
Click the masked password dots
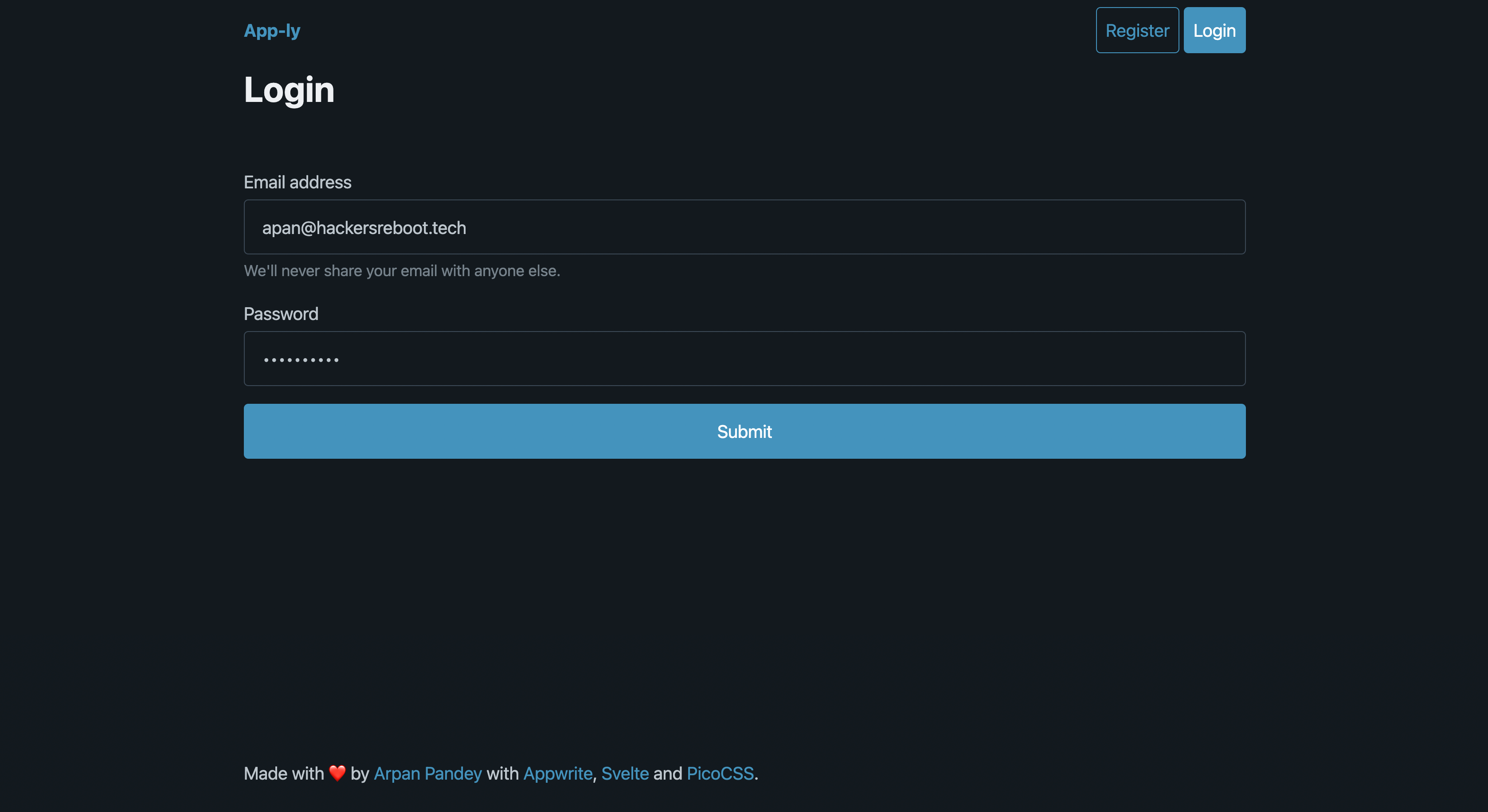pos(301,360)
